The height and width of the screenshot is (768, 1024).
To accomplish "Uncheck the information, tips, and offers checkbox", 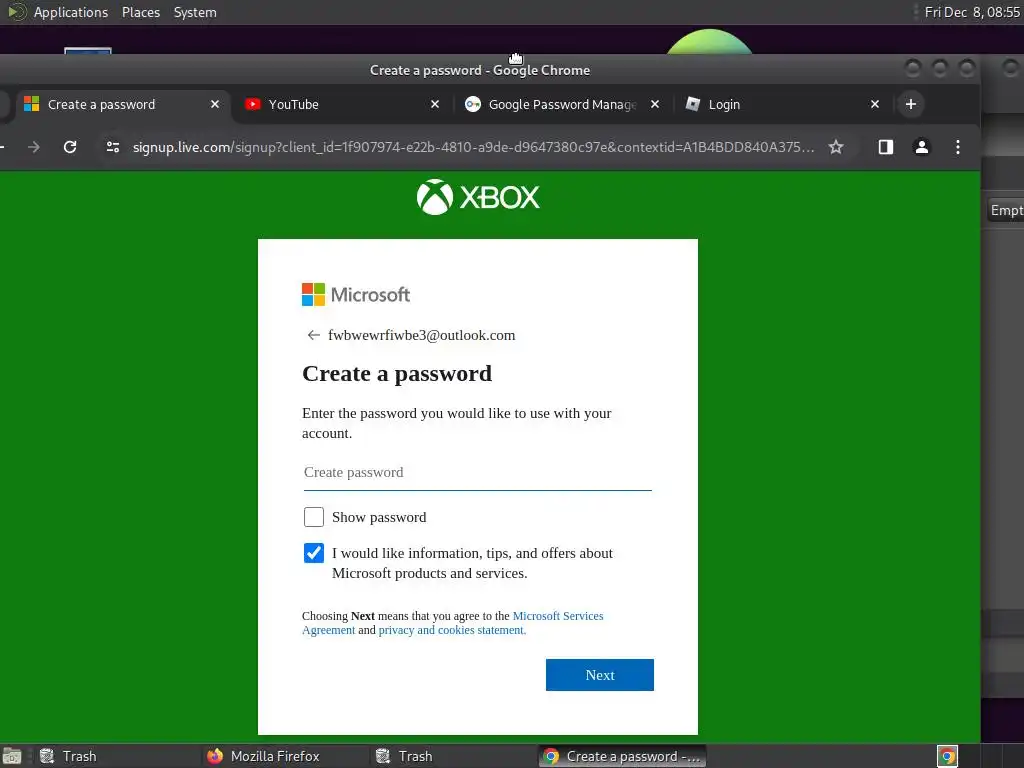I will click(x=313, y=552).
